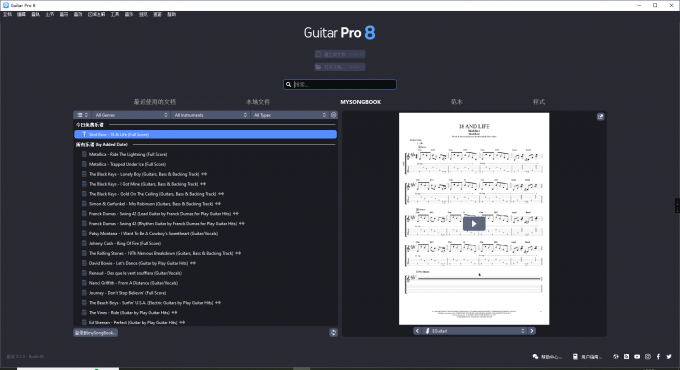Click the new document button
Screen dimensions: 680x370
pyautogui.click(x=340, y=54)
